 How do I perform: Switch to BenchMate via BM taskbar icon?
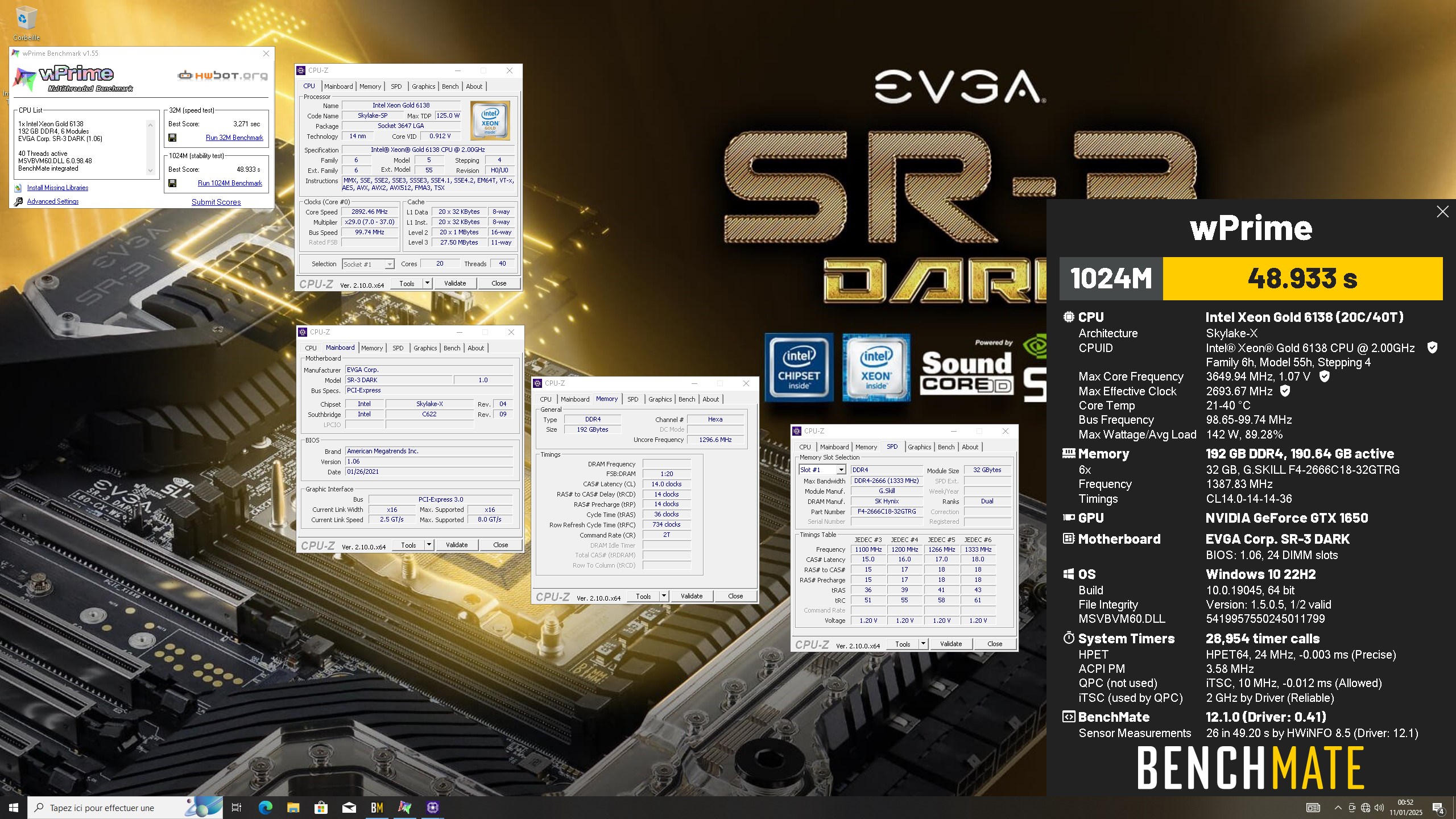coord(377,808)
